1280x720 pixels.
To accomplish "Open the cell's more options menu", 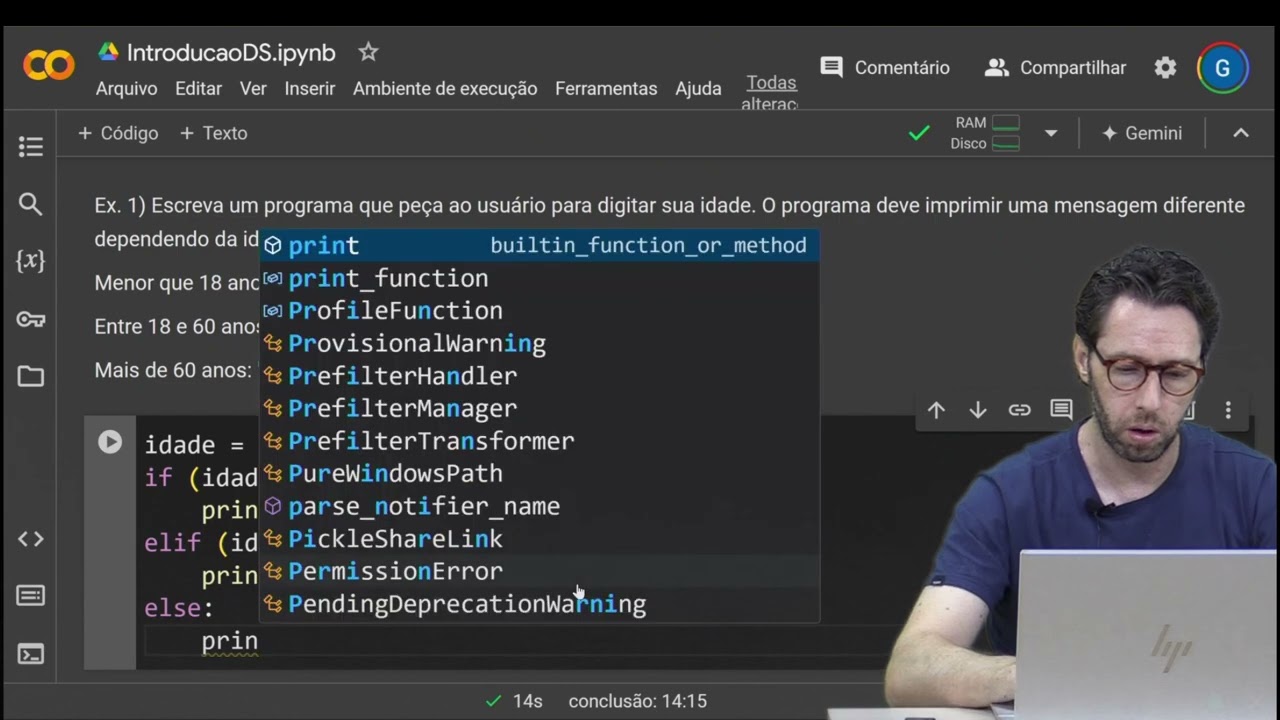I will 1228,410.
